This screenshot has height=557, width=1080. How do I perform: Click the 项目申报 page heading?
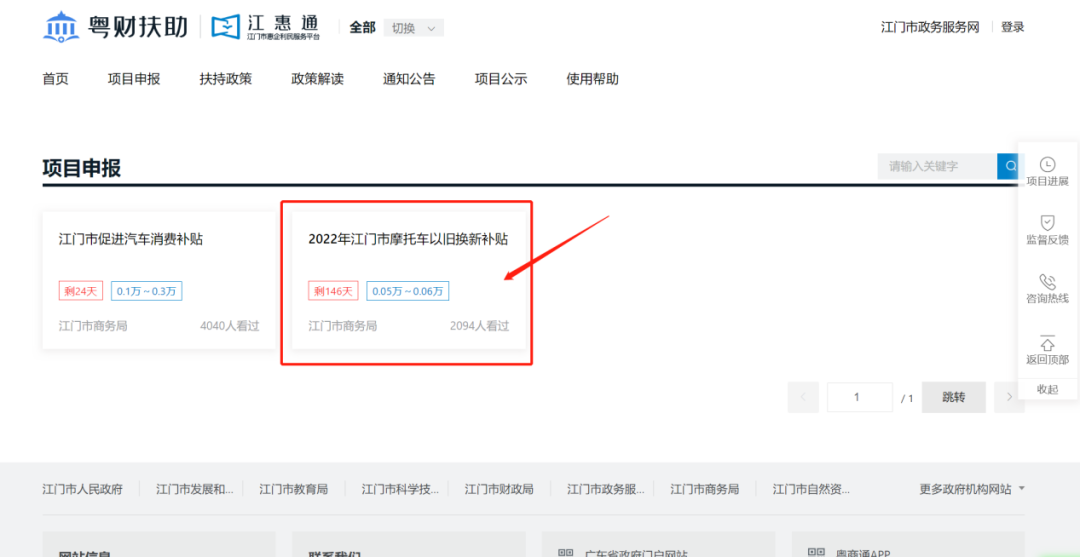coord(82,167)
